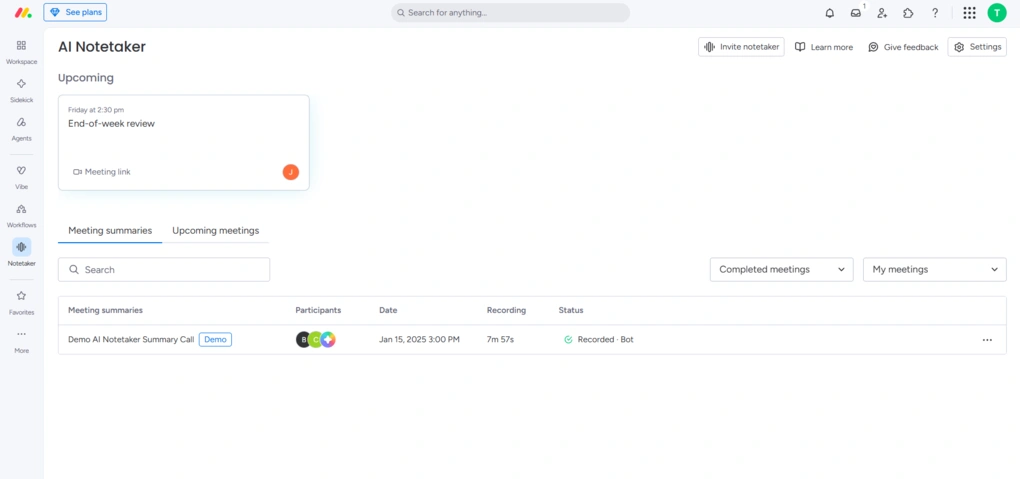The image size is (1020, 479).
Task: Open the products switcher grid icon
Action: tap(969, 12)
